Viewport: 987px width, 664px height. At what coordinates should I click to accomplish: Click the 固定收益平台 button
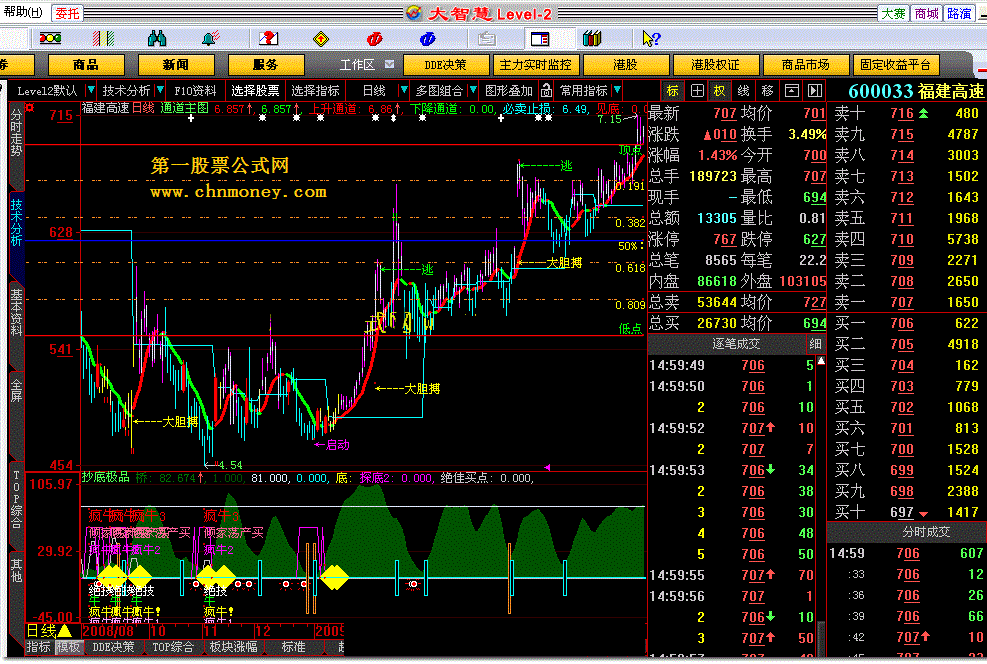[x=896, y=65]
